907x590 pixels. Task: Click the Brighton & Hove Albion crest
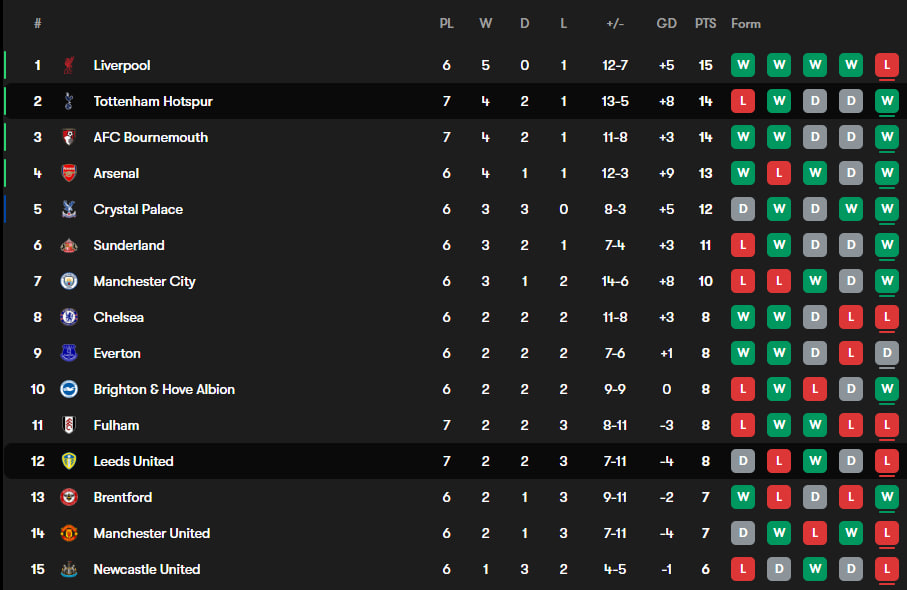click(x=69, y=389)
